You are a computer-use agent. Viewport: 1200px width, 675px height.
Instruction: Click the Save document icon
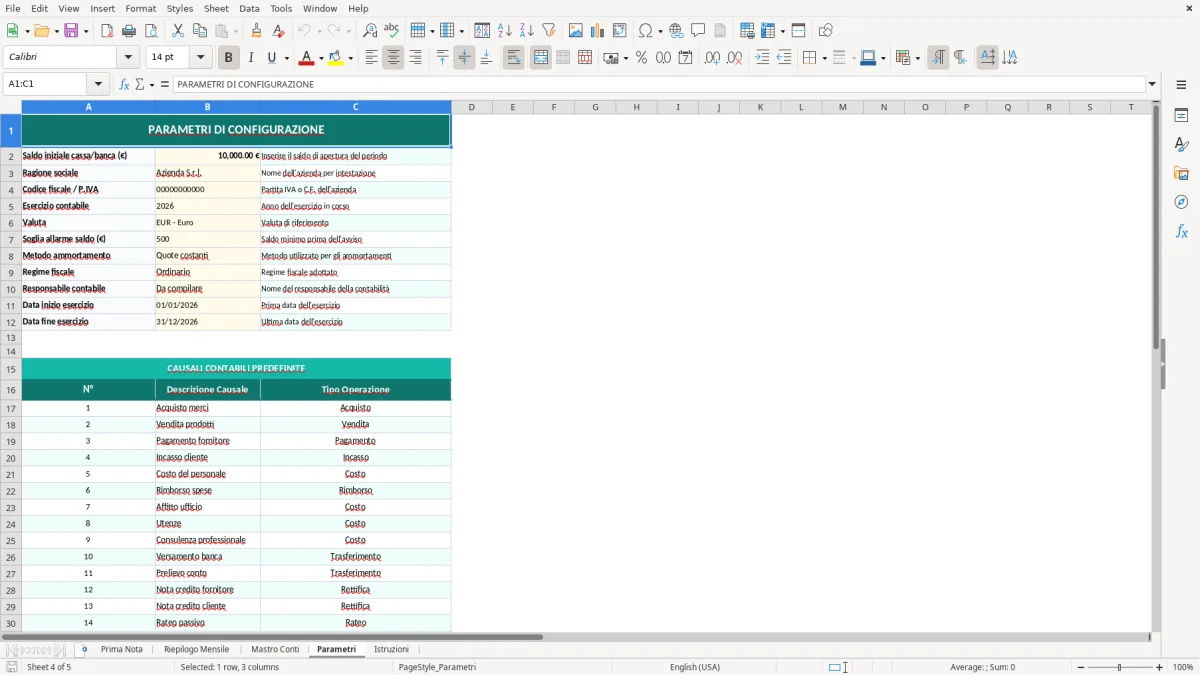71,31
